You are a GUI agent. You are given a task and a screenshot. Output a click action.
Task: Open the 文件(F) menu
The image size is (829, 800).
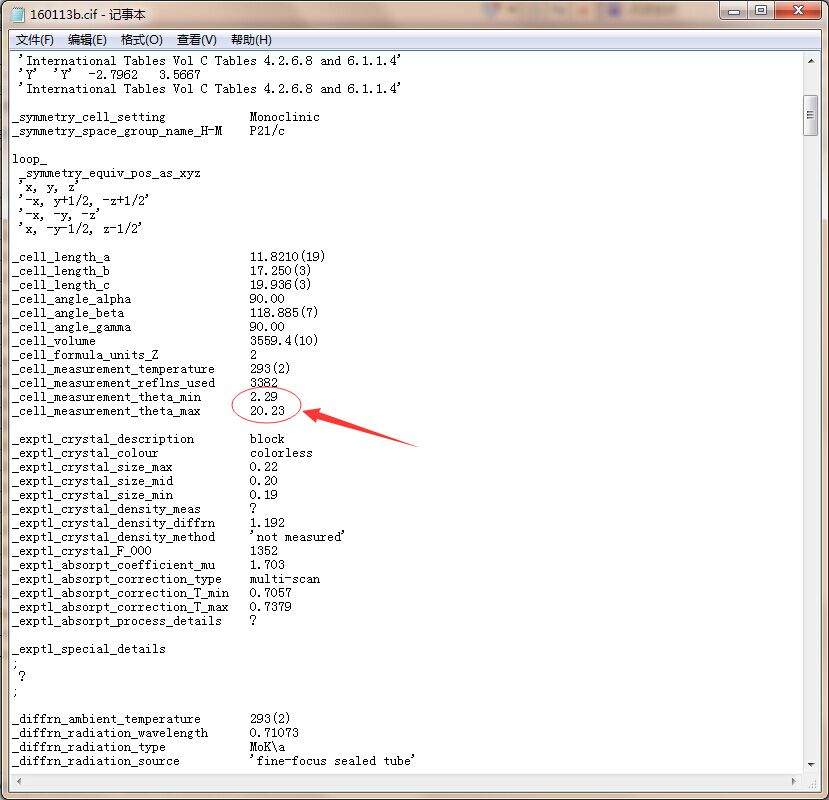(34, 40)
